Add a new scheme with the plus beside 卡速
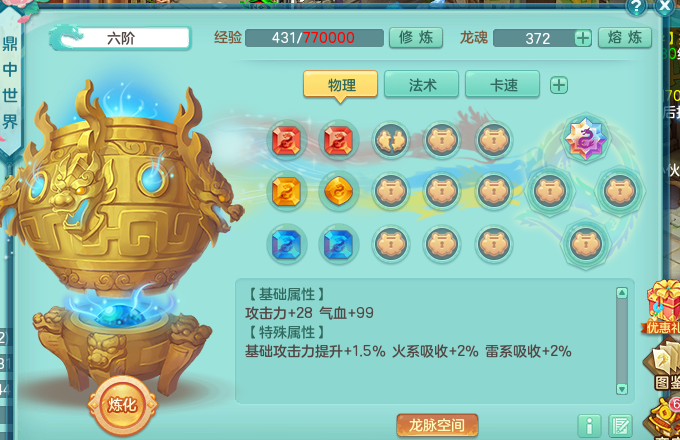Viewport: 680px width, 440px height. (559, 85)
